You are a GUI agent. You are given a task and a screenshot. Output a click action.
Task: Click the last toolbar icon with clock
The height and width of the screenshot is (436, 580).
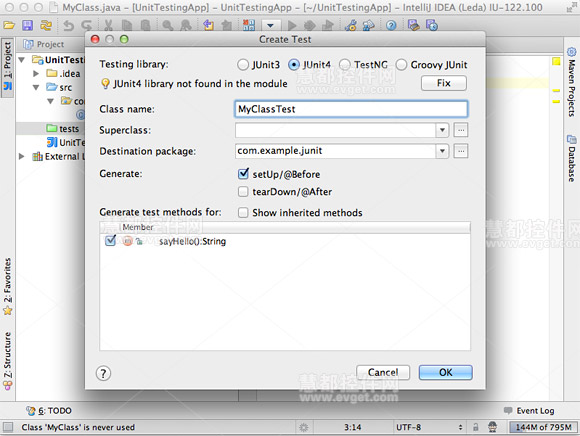[432, 25]
